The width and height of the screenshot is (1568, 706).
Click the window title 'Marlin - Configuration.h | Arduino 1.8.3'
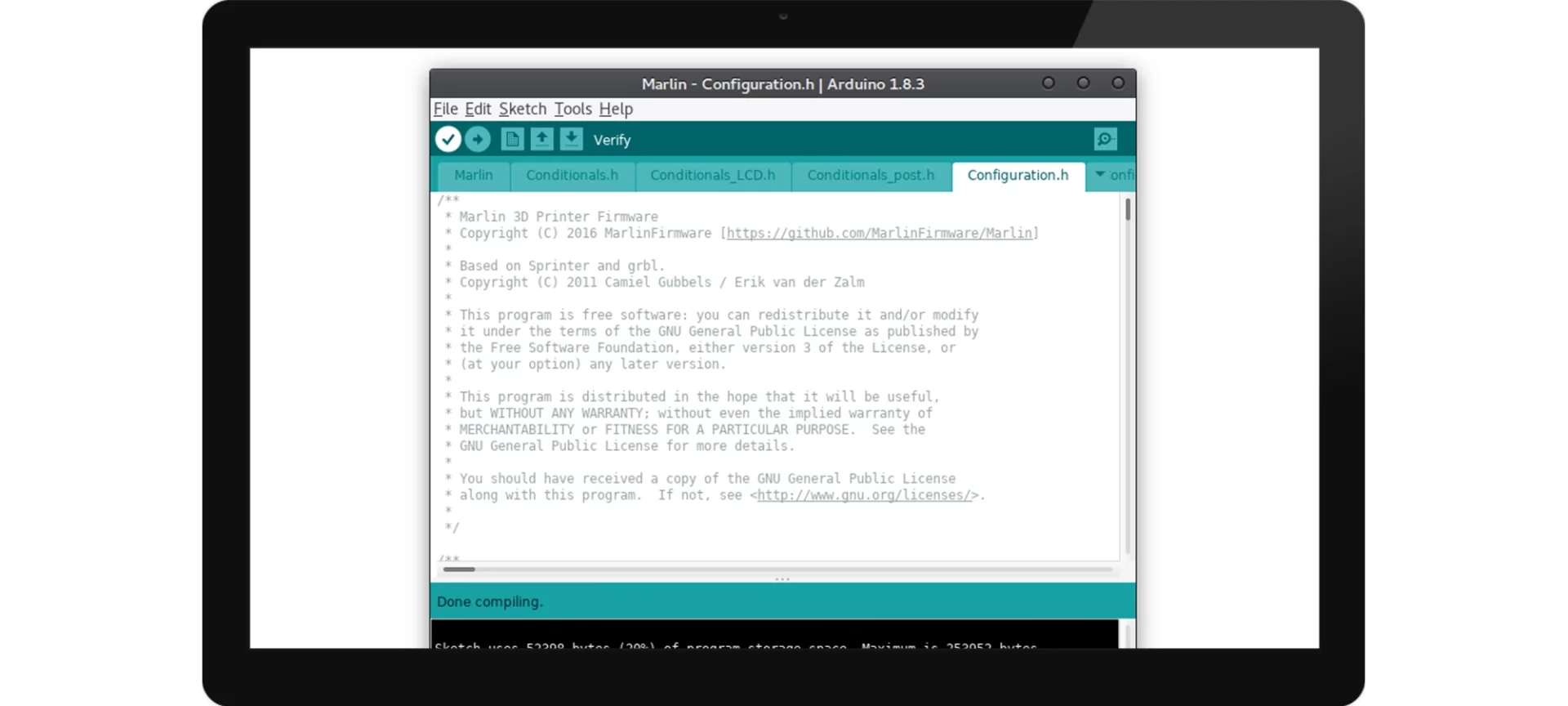tap(782, 84)
